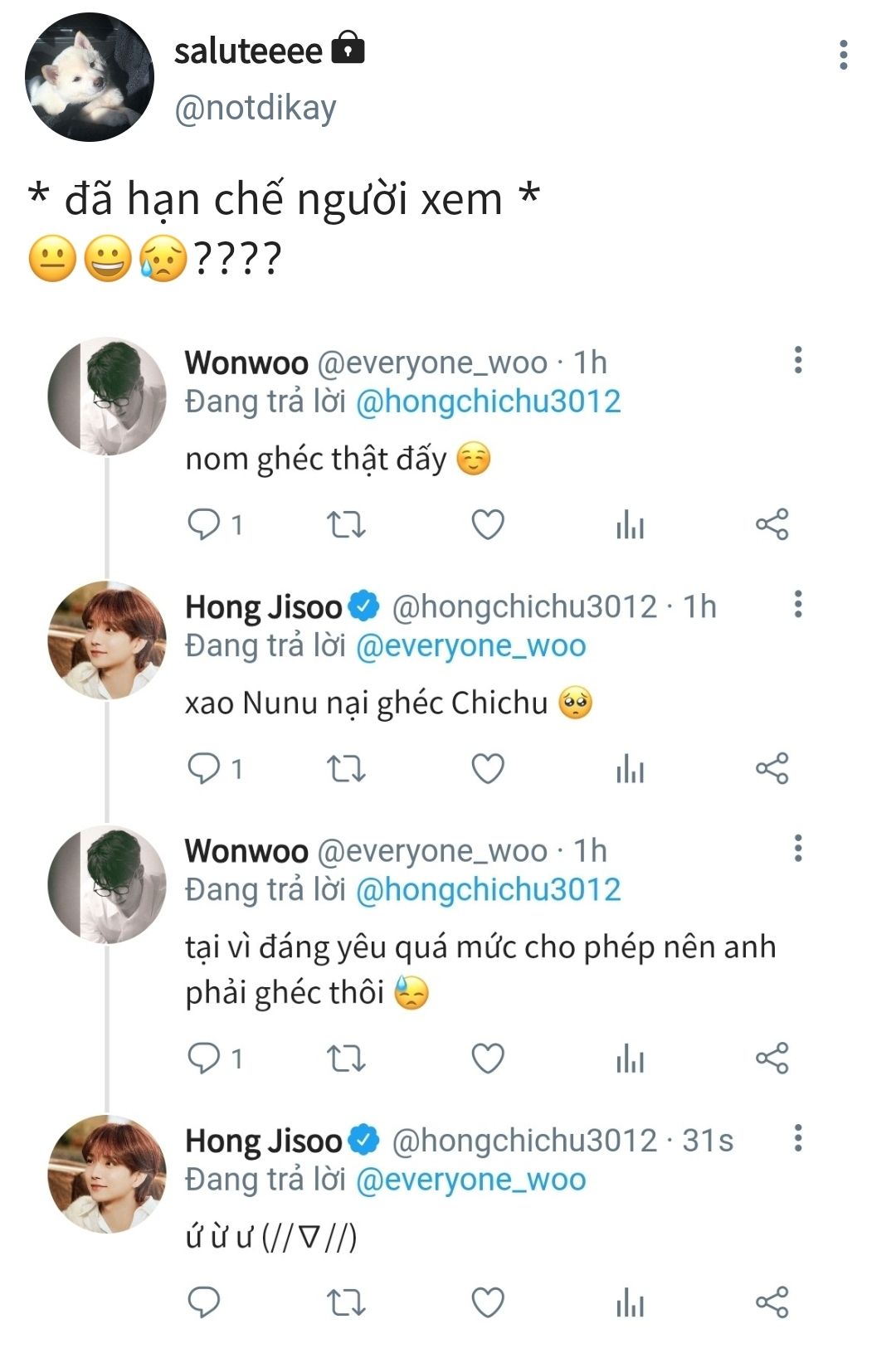Viewport: 896px width, 1358px height.
Task: Open three-dot menu on Wonwoo's first reply
Action: click(x=798, y=360)
